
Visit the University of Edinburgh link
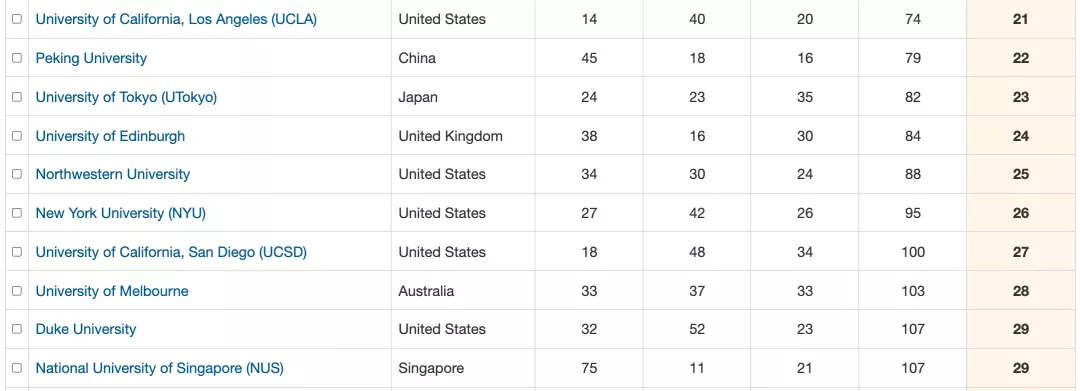click(x=110, y=136)
